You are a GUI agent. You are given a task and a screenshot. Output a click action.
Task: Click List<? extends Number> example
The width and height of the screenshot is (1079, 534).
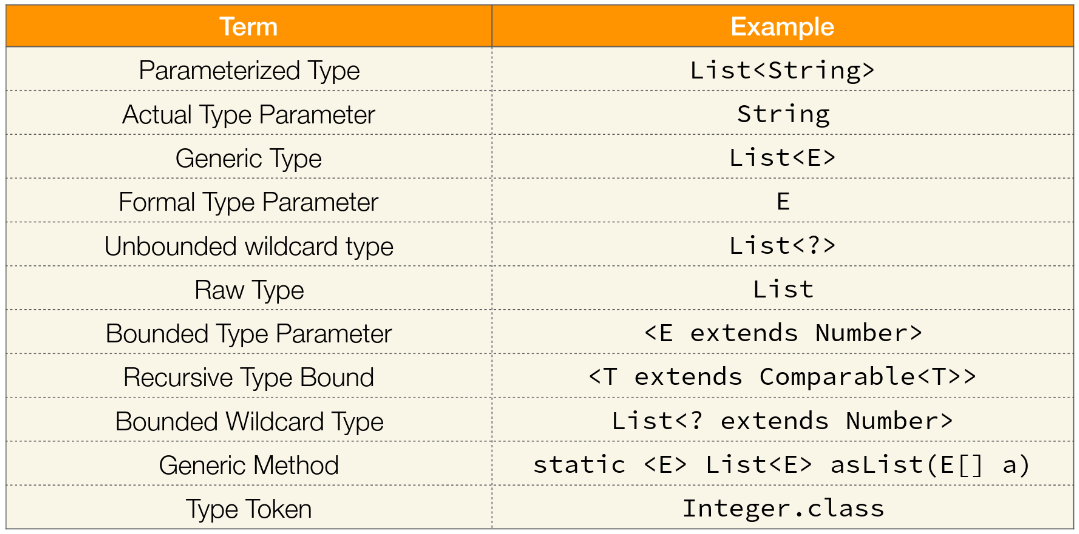tap(782, 420)
